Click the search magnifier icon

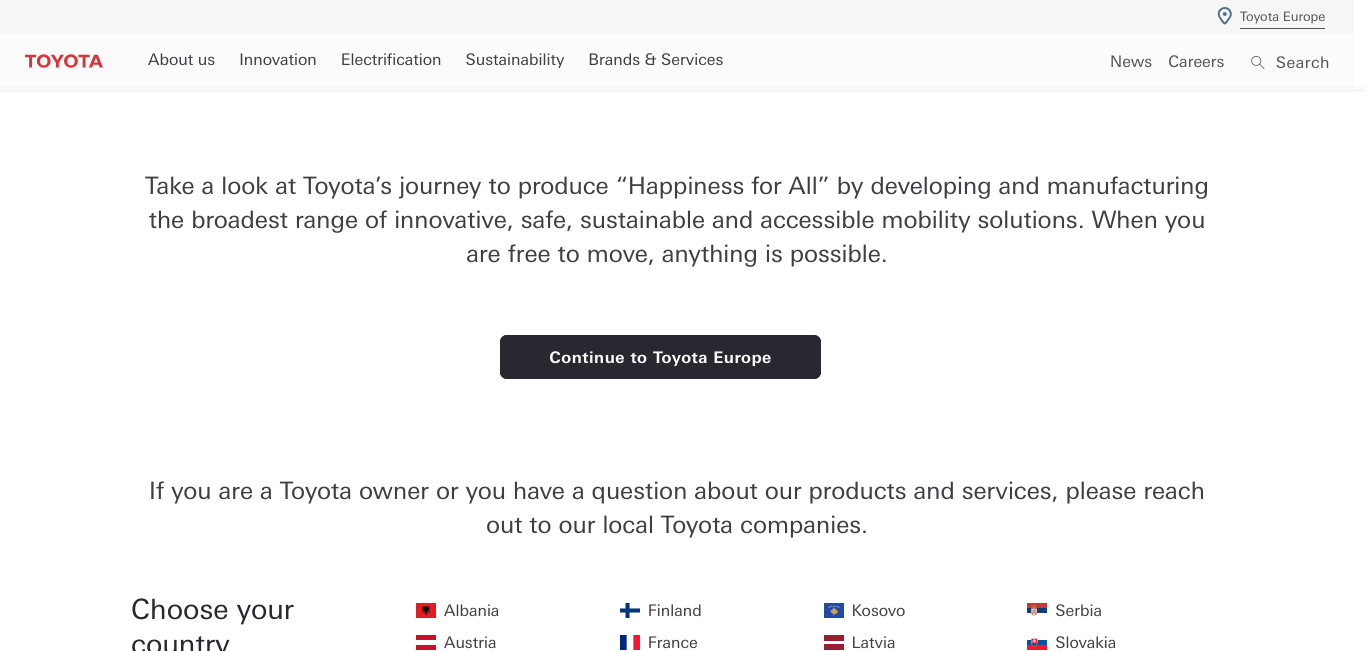(x=1258, y=62)
